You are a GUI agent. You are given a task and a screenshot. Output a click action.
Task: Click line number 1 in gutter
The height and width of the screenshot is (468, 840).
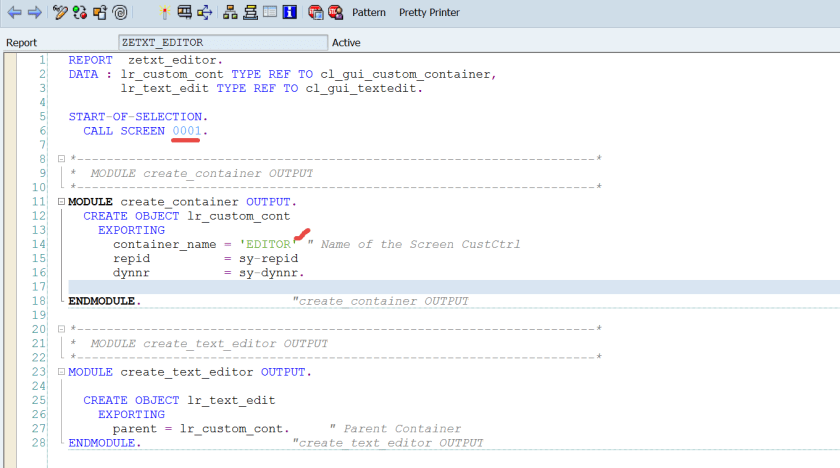click(x=42, y=60)
